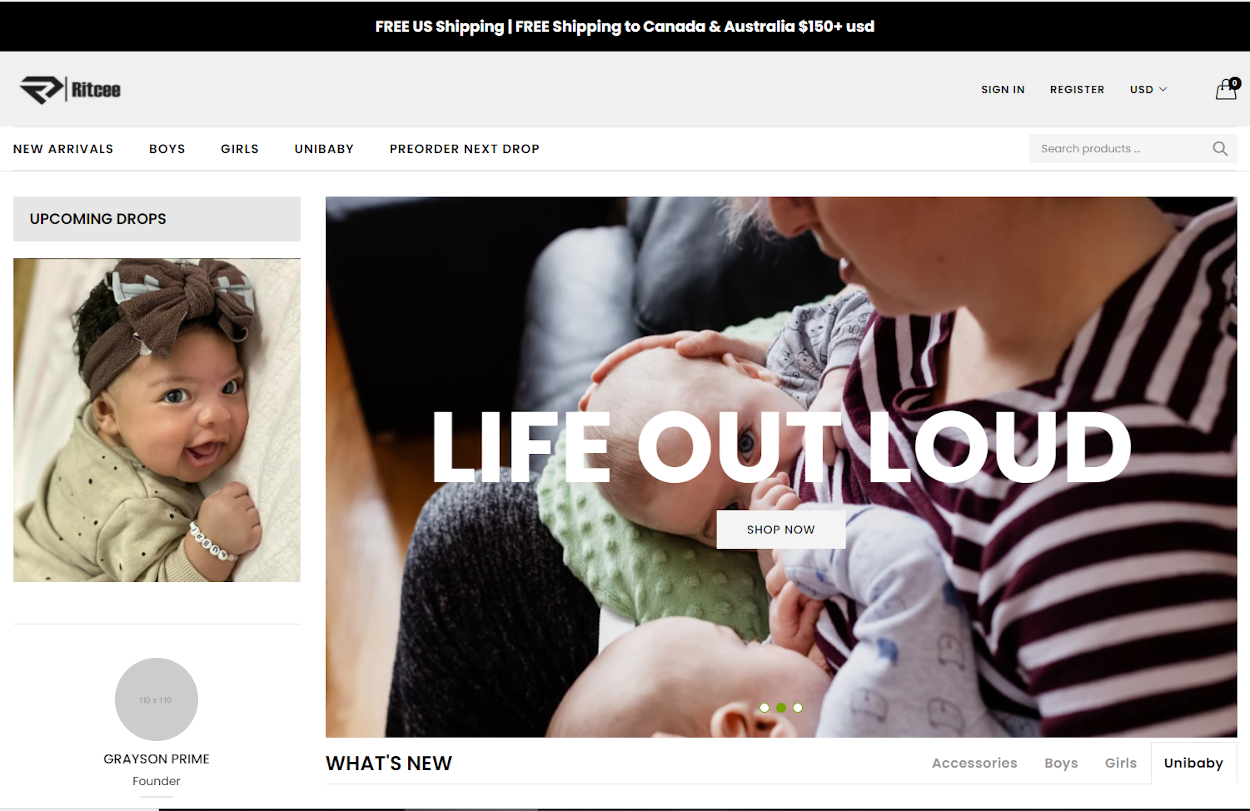This screenshot has height=811, width=1250.
Task: Click the Sign In link
Action: tap(1003, 90)
